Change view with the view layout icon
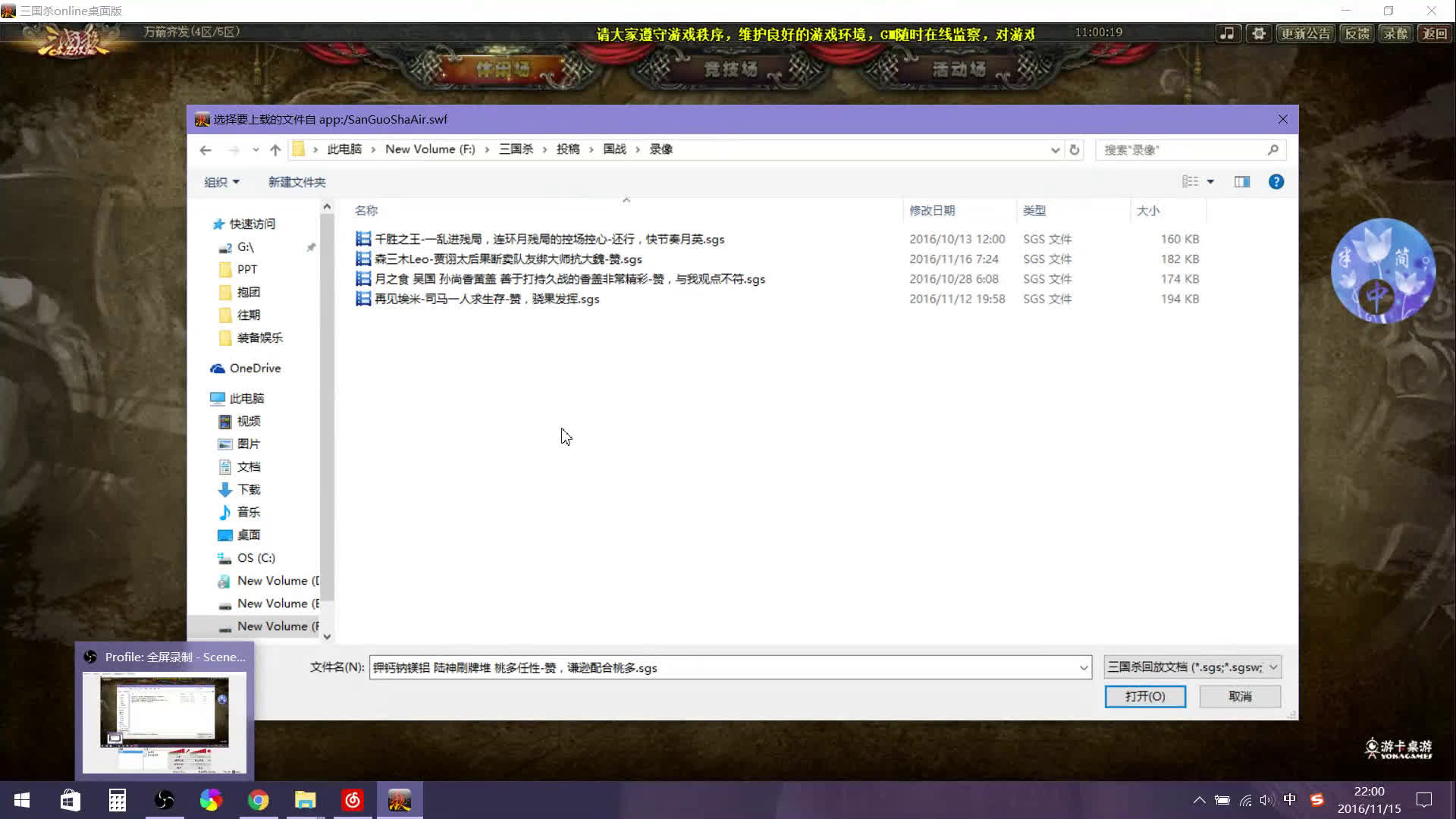Image resolution: width=1456 pixels, height=819 pixels. (x=1190, y=182)
